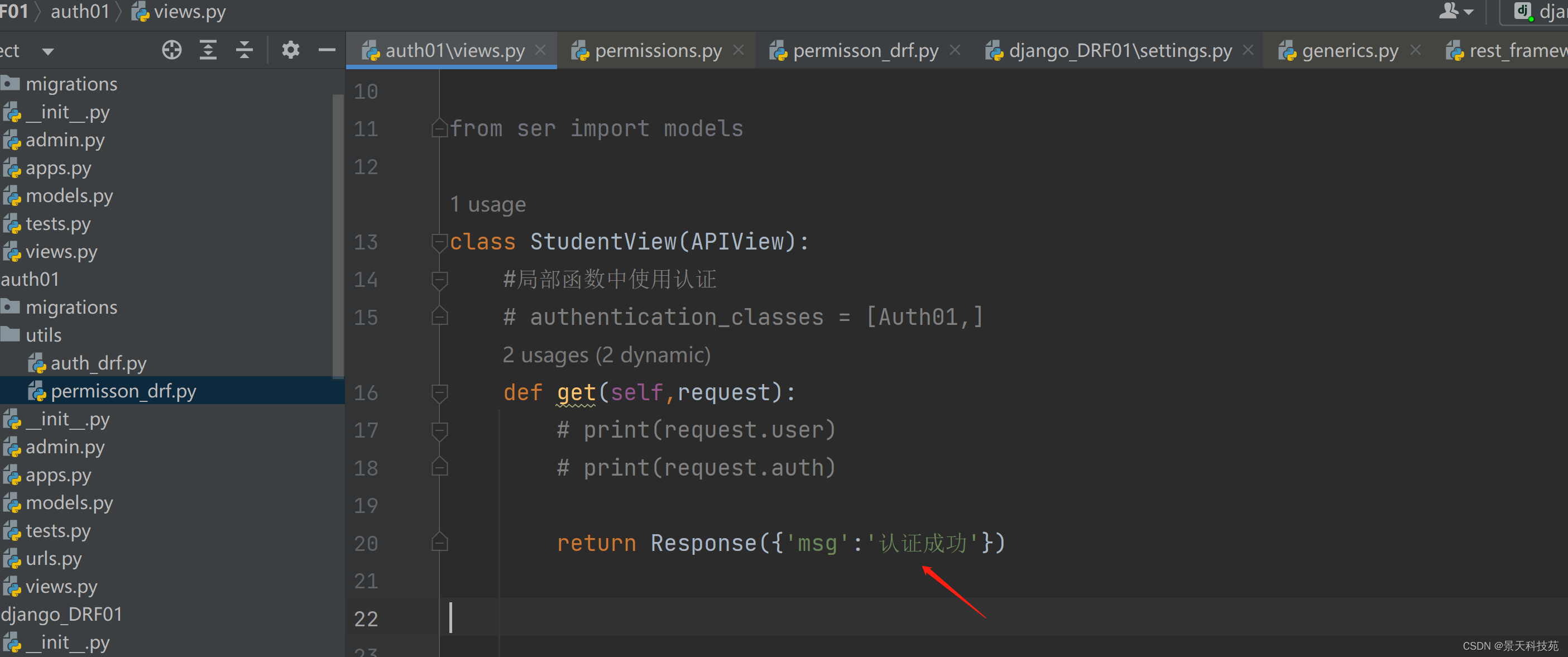This screenshot has width=1568, height=657.
Task: Click the locate/select opened file icon
Action: pos(172,50)
